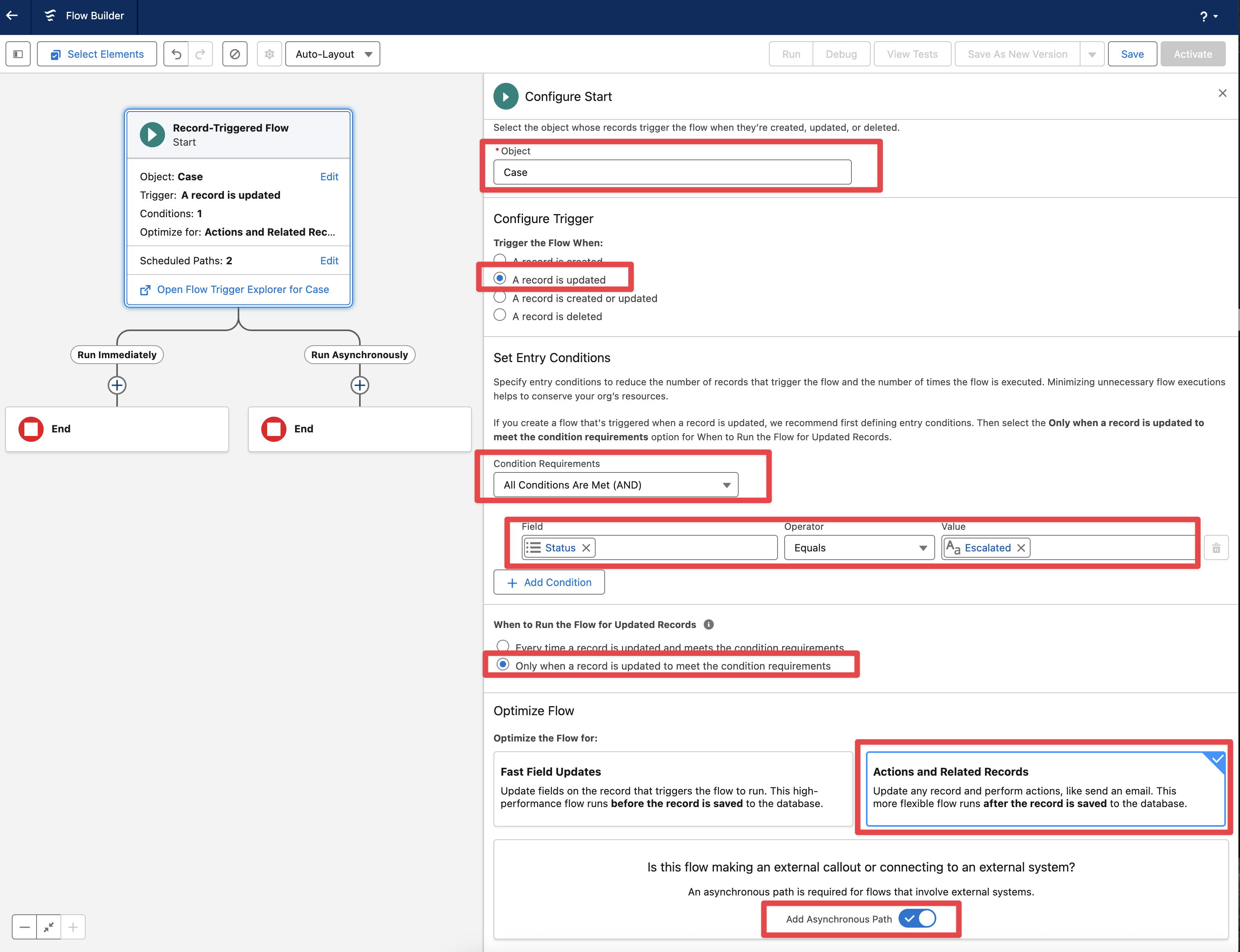The image size is (1240, 952).
Task: Open the help menu in header
Action: 1208,16
